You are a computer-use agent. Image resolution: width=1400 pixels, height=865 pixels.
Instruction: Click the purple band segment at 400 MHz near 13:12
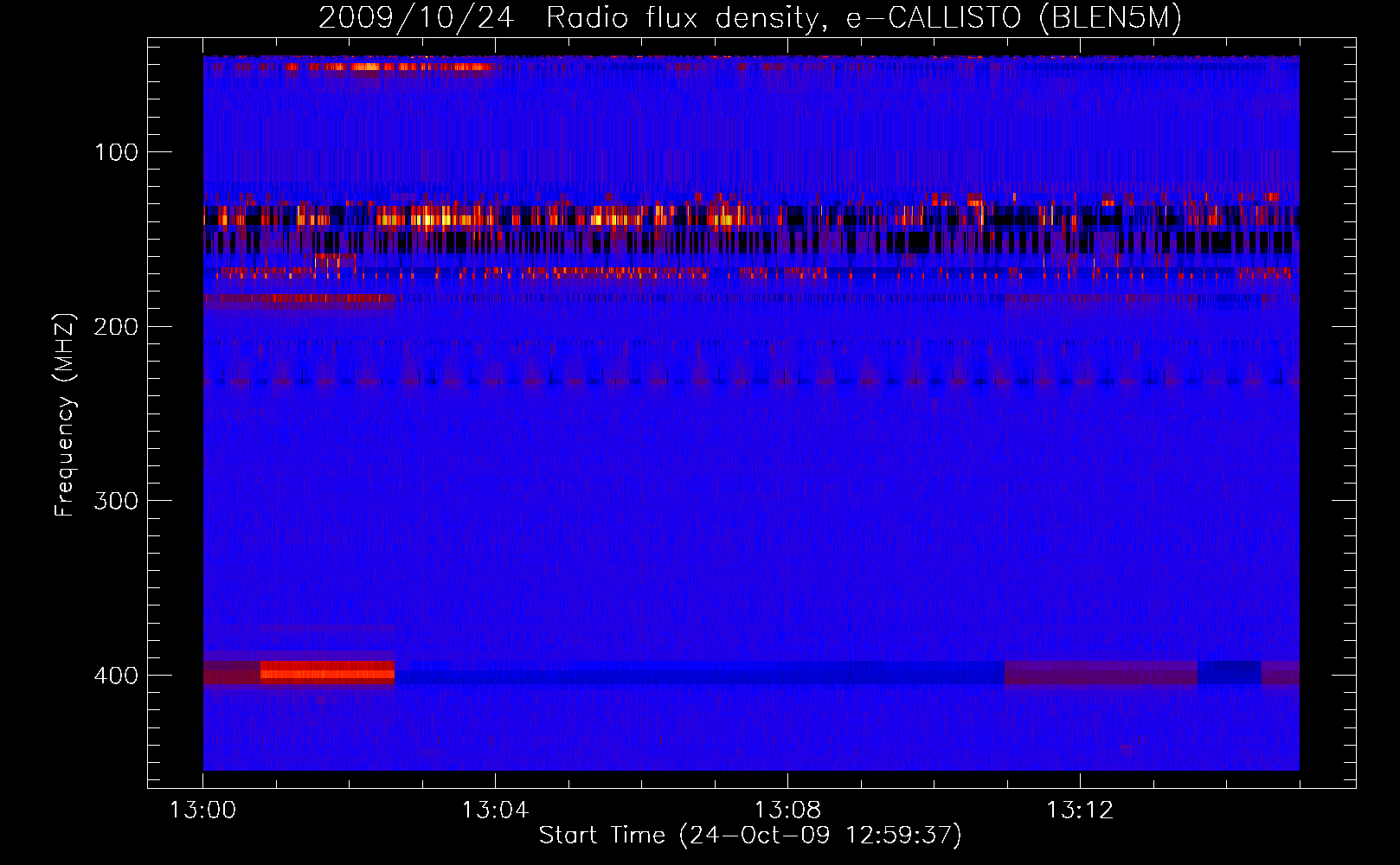tap(1101, 673)
